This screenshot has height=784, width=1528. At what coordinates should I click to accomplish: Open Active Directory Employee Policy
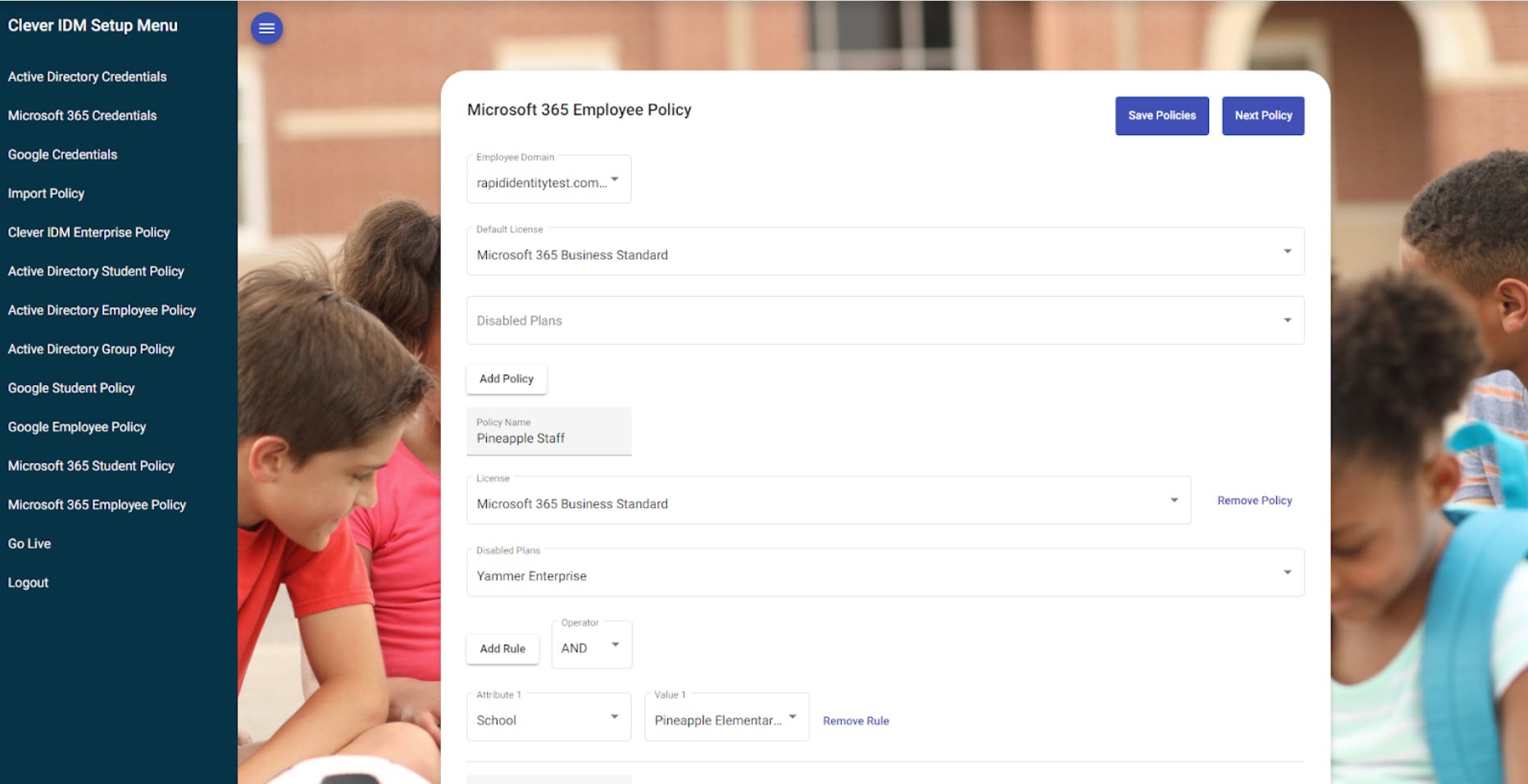click(102, 310)
